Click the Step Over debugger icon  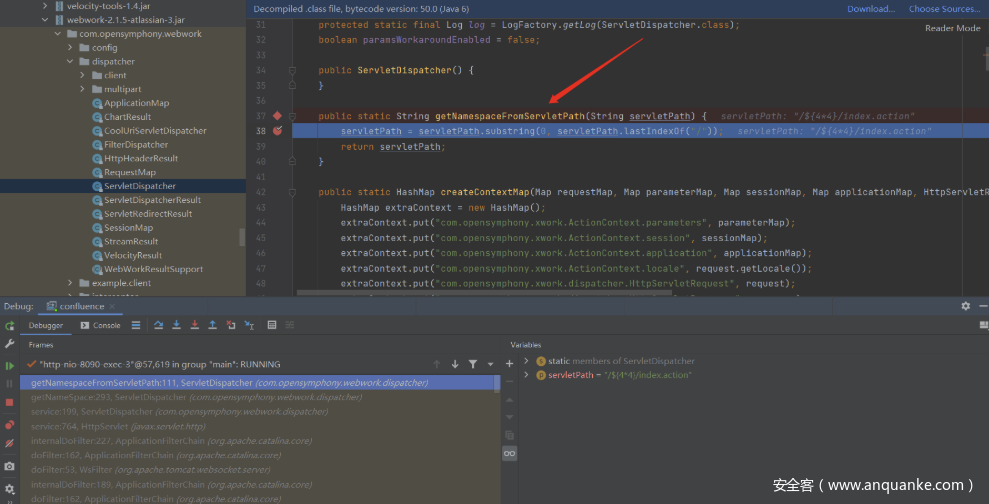(x=159, y=325)
